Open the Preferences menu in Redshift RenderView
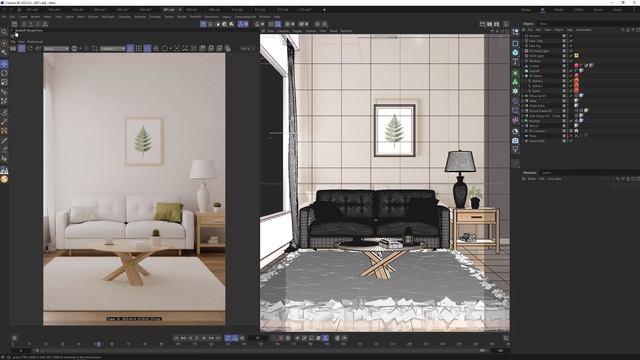Viewport: 640px width, 360px height. [35, 42]
